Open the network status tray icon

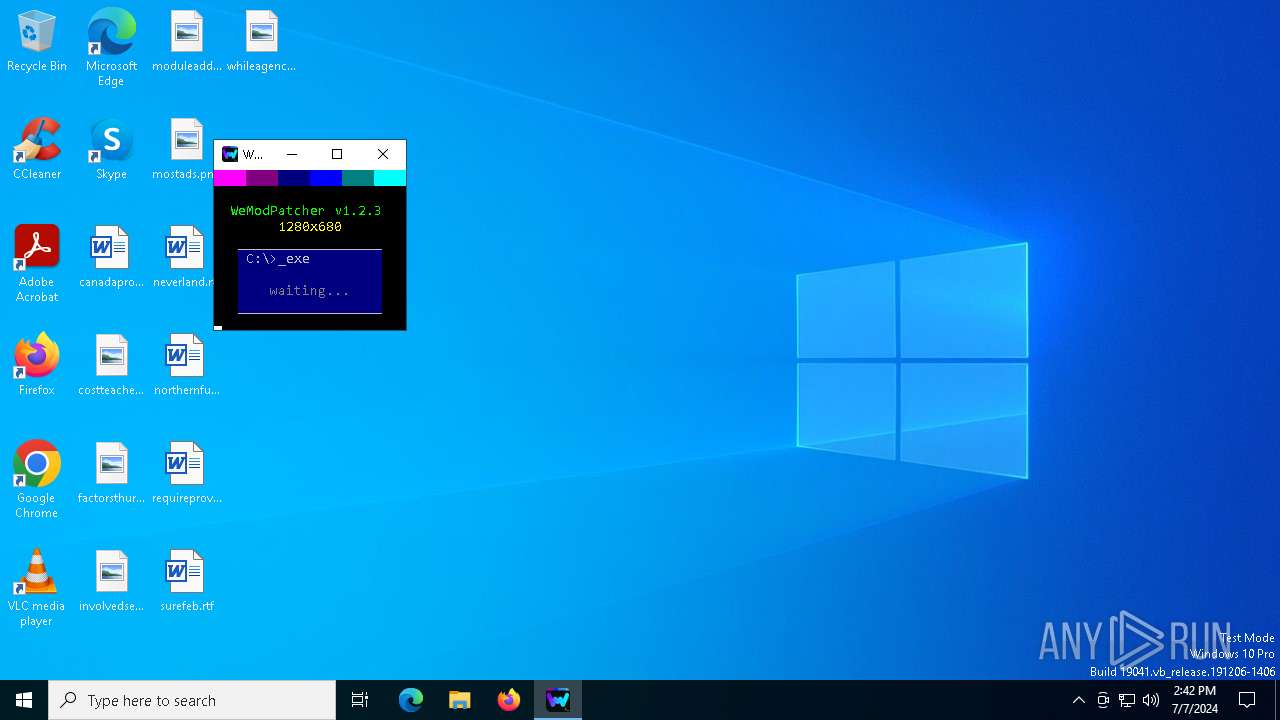point(1127,700)
